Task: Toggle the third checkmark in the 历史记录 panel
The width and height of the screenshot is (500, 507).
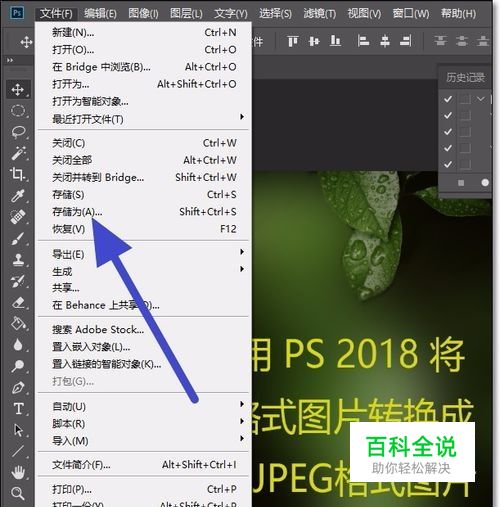Action: [x=448, y=131]
